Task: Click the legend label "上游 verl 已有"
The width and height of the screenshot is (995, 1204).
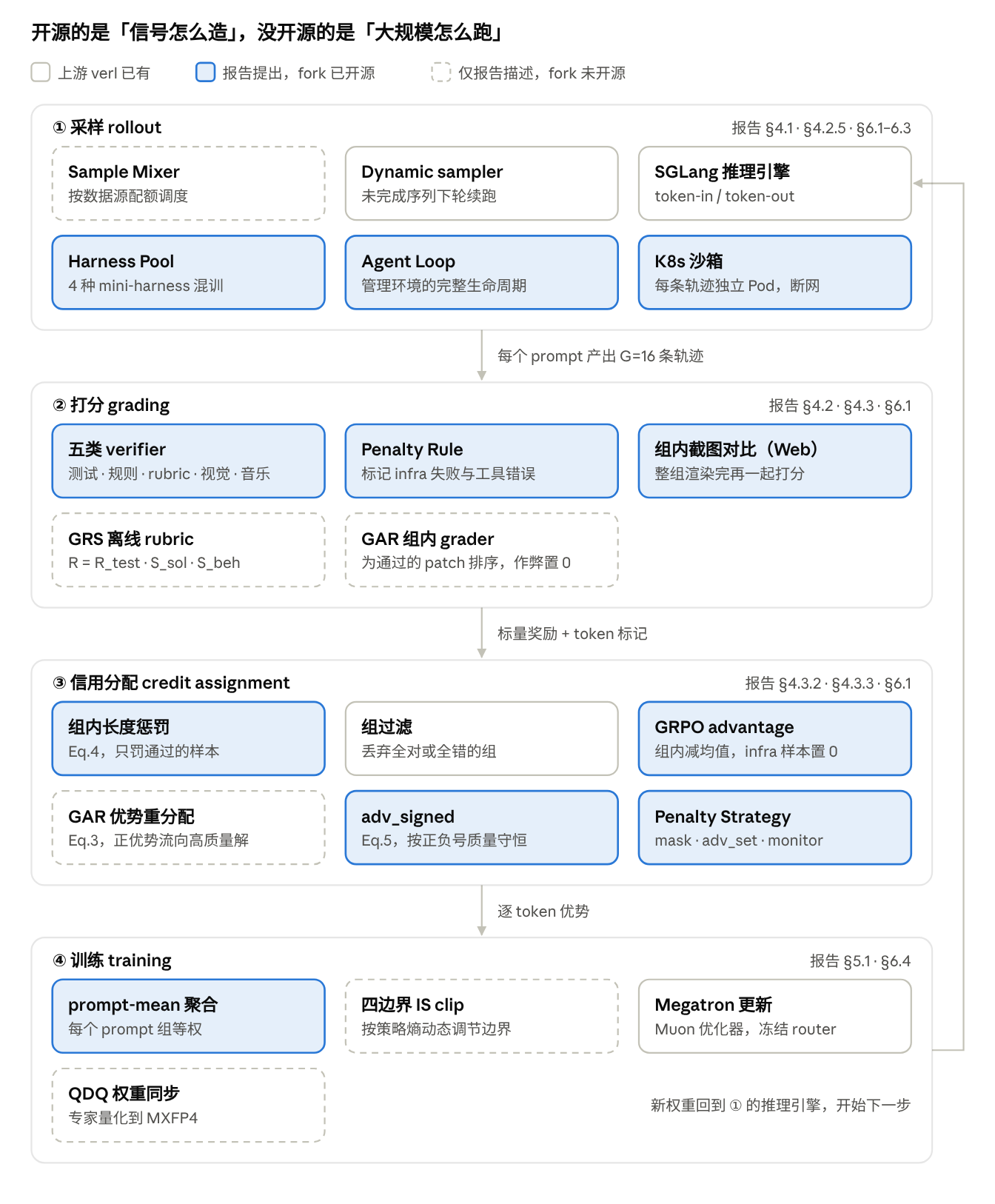Action: pos(104,73)
